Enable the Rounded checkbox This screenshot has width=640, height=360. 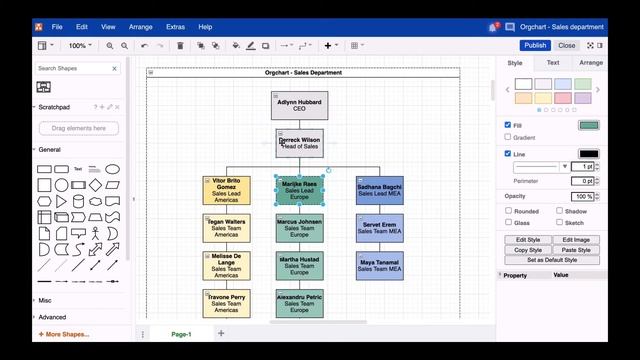tap(509, 211)
